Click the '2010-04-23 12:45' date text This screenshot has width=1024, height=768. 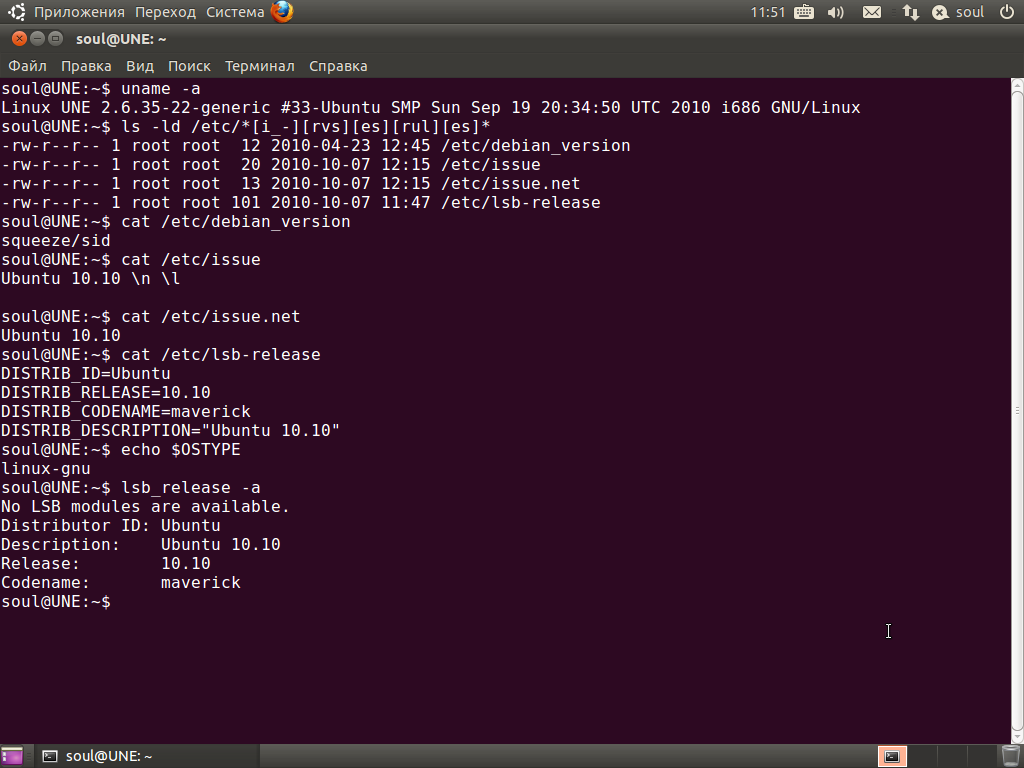click(351, 146)
